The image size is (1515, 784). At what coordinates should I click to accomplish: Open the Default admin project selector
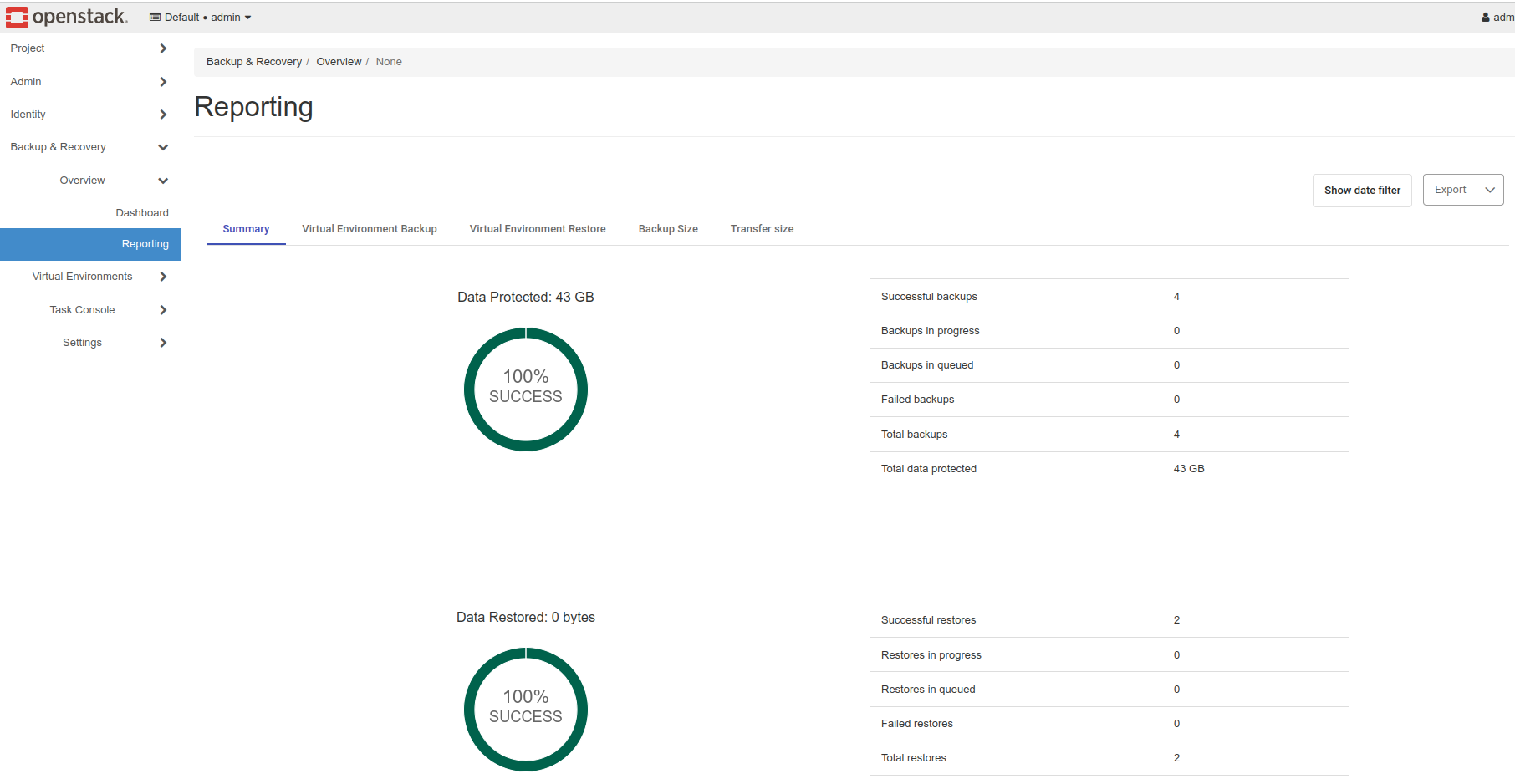click(x=200, y=18)
